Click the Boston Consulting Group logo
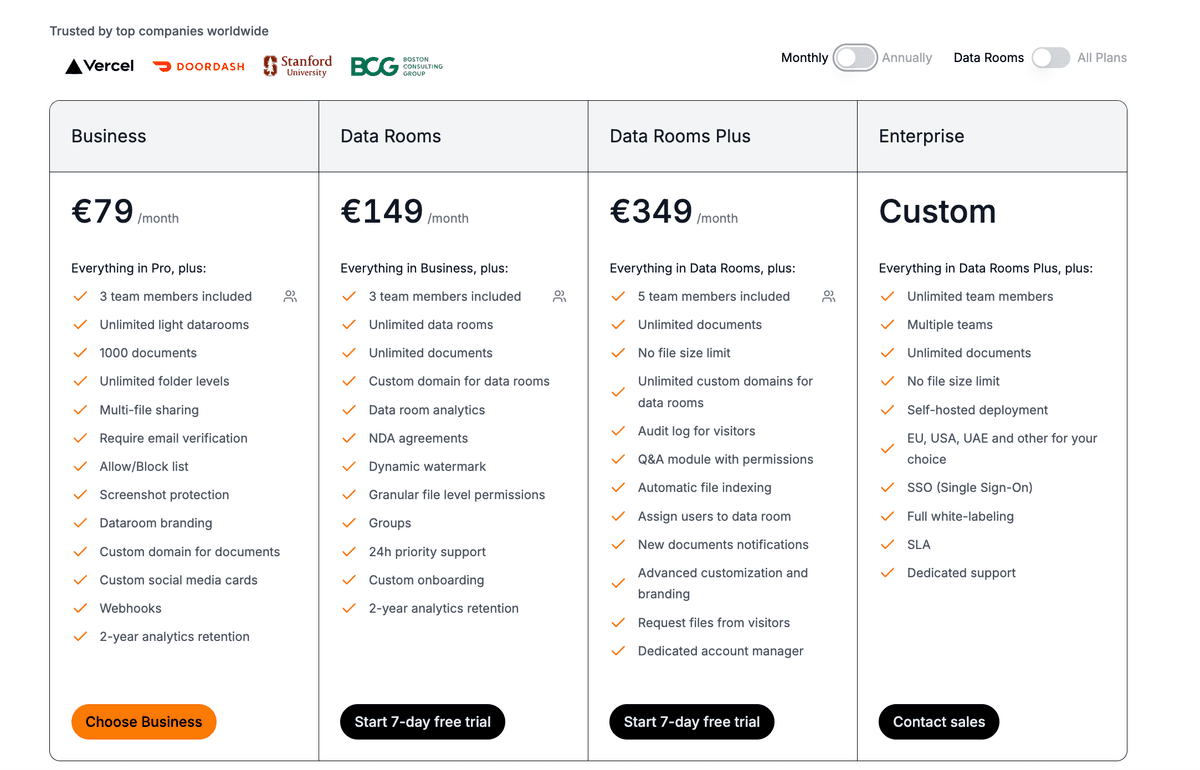 pos(396,66)
